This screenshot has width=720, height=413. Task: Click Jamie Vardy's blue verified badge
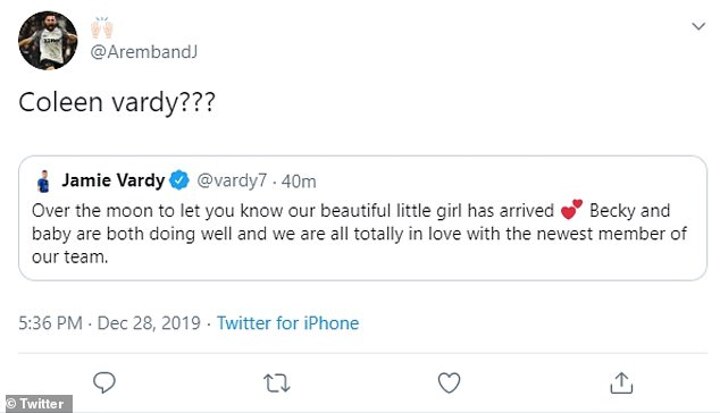point(179,181)
